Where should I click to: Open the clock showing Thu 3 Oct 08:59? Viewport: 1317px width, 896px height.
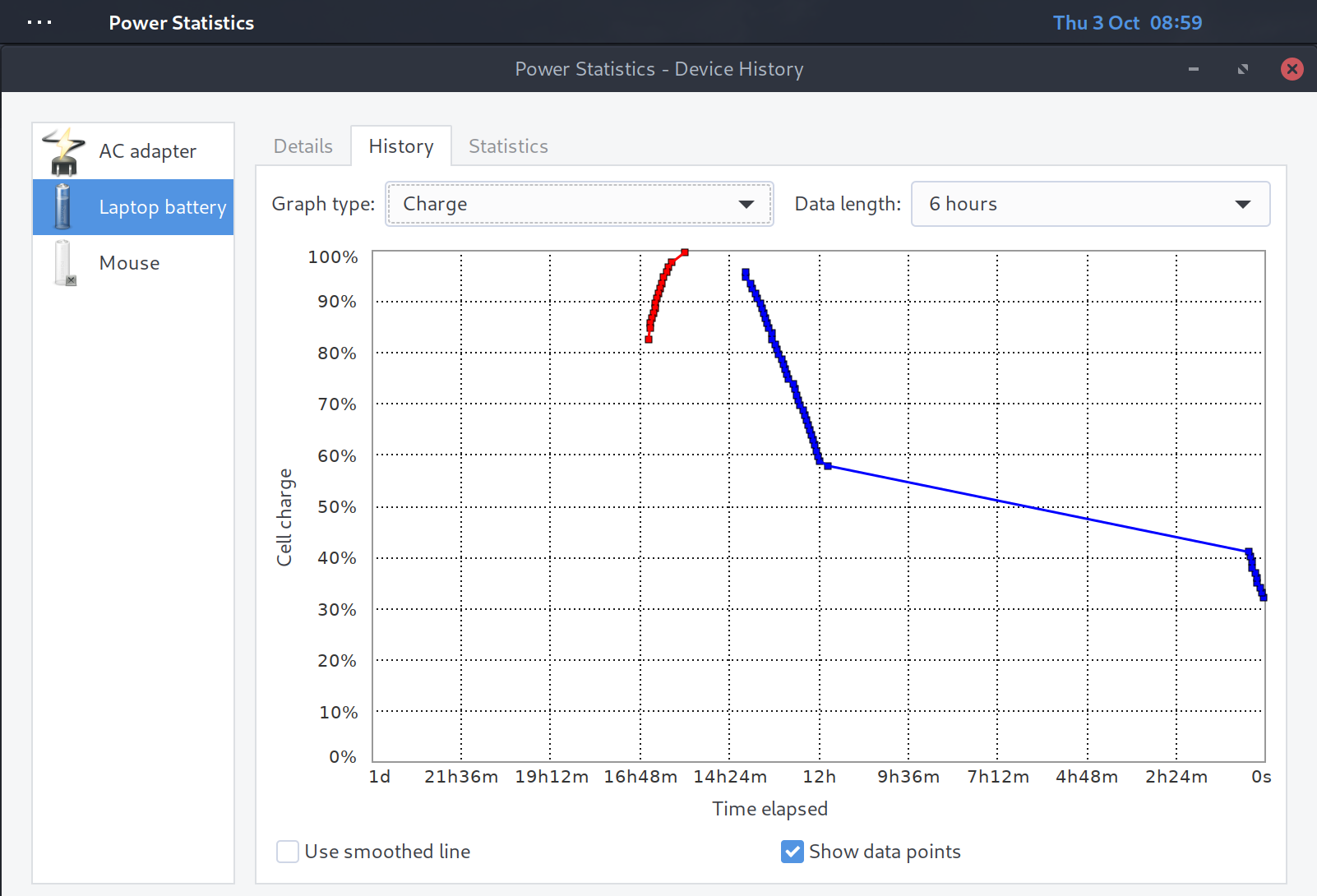pyautogui.click(x=1127, y=23)
